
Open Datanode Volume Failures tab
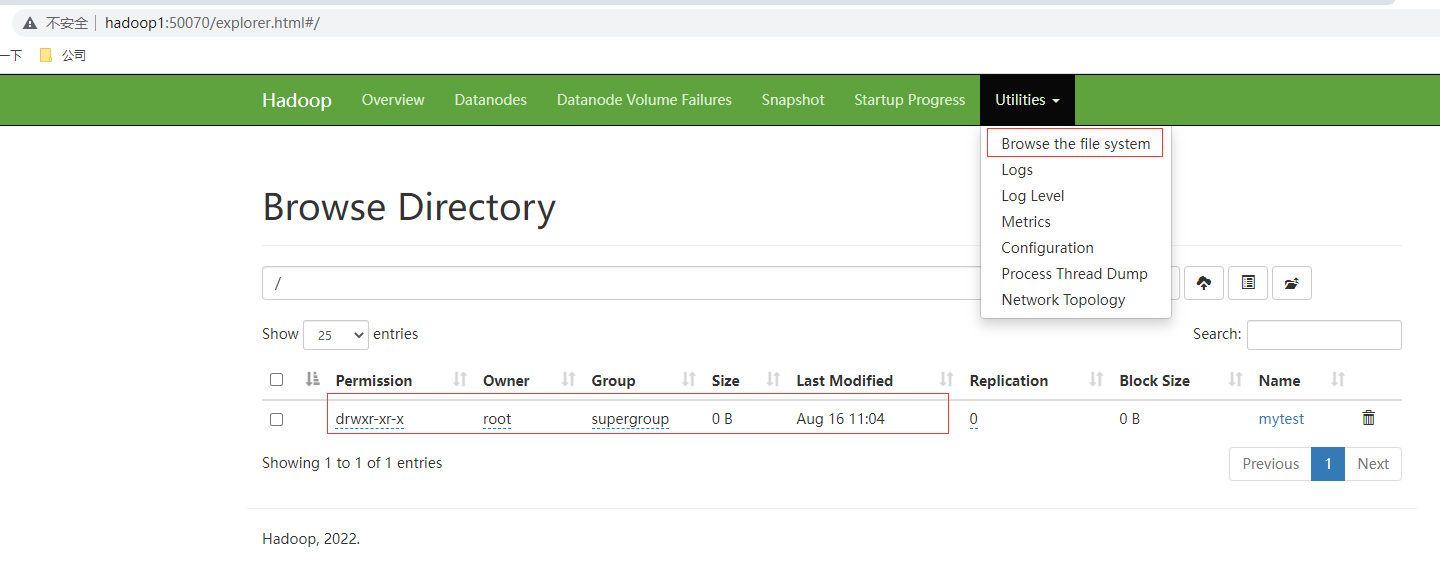click(x=644, y=100)
